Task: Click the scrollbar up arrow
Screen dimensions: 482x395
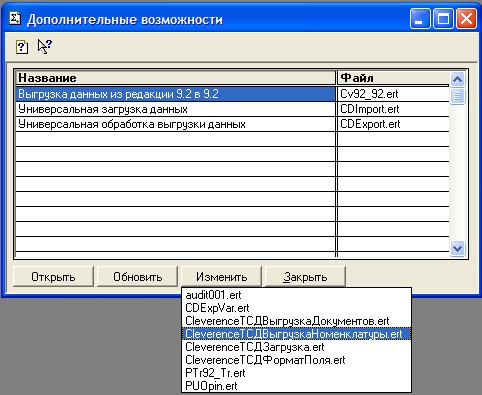Action: 457,79
